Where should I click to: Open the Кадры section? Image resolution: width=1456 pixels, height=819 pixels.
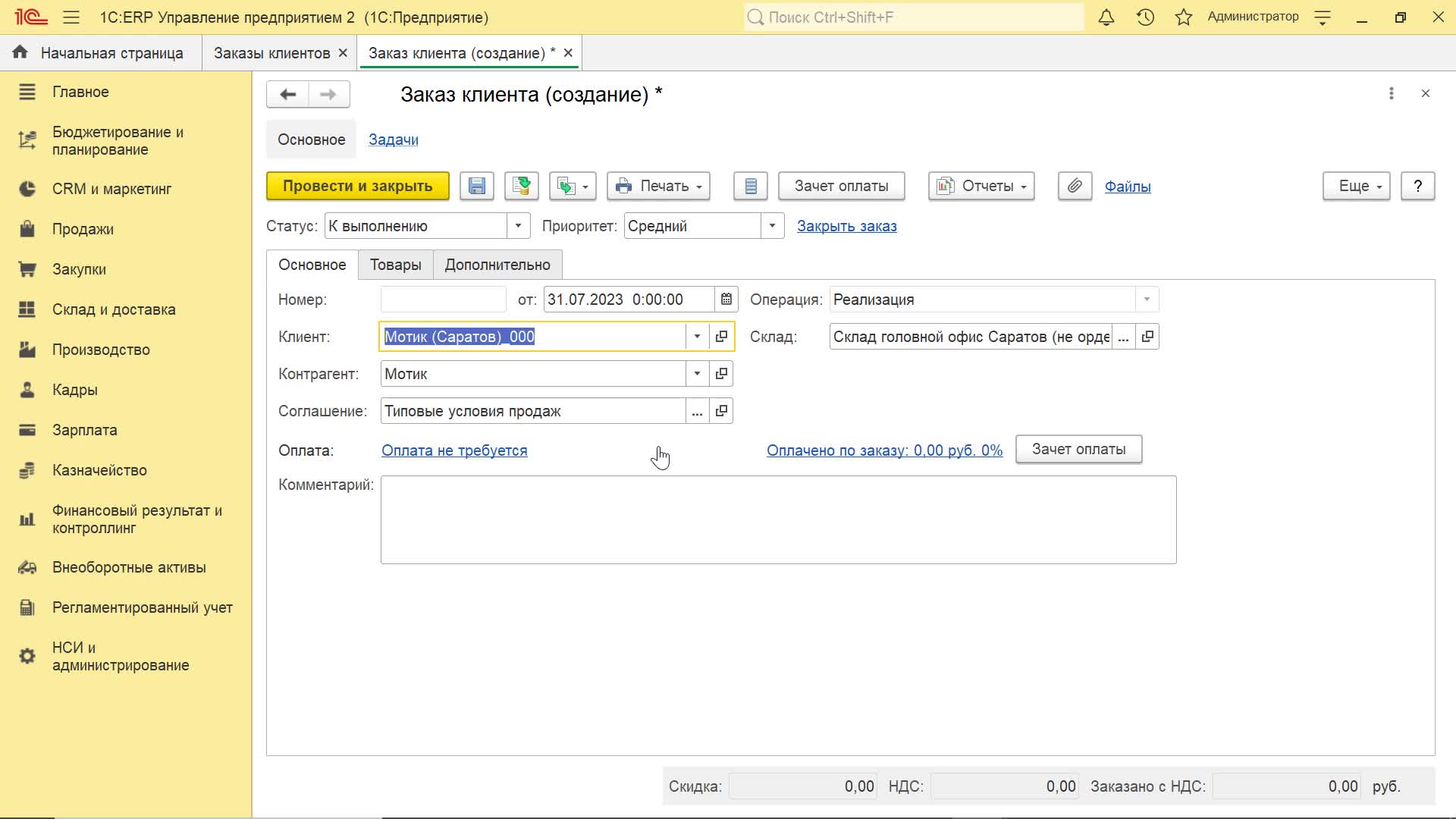[74, 390]
